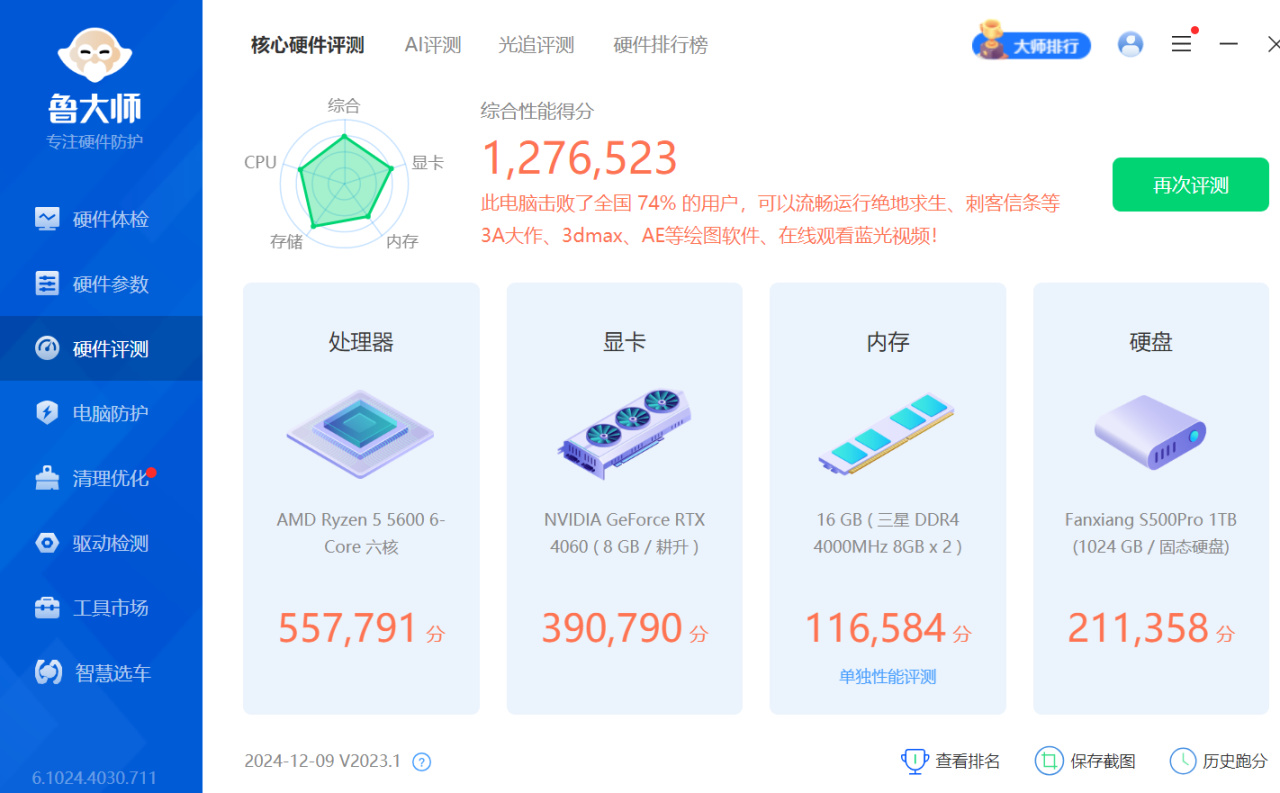Open 清理优化 icon in sidebar
The width and height of the screenshot is (1280, 793).
click(x=47, y=478)
